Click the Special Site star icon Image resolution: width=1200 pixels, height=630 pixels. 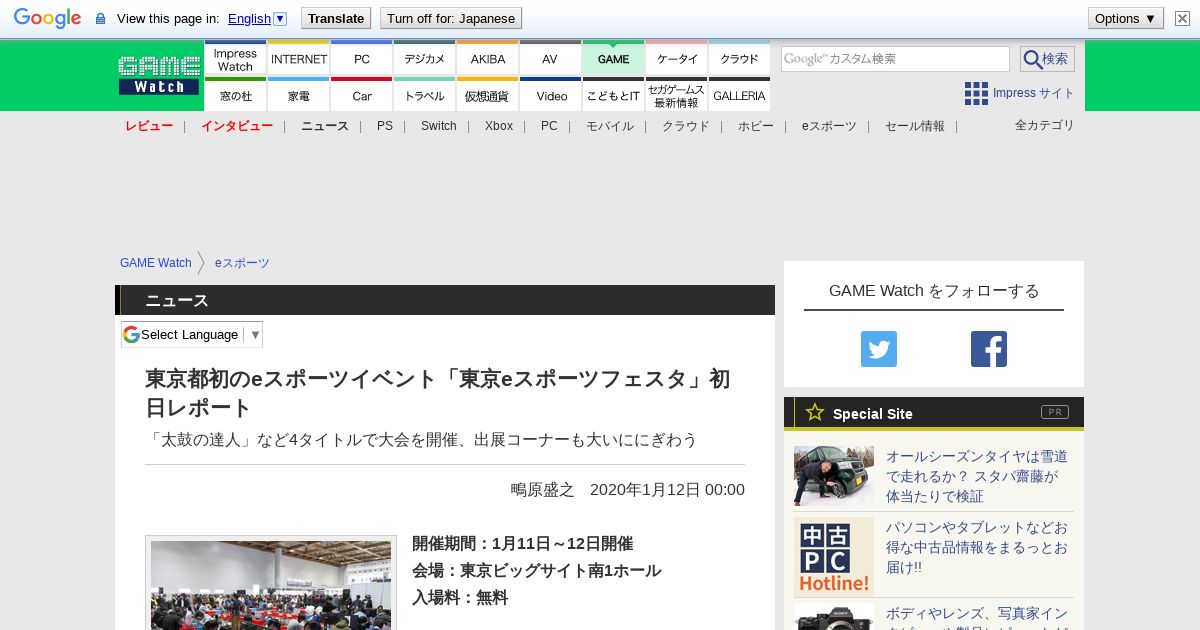coord(815,412)
